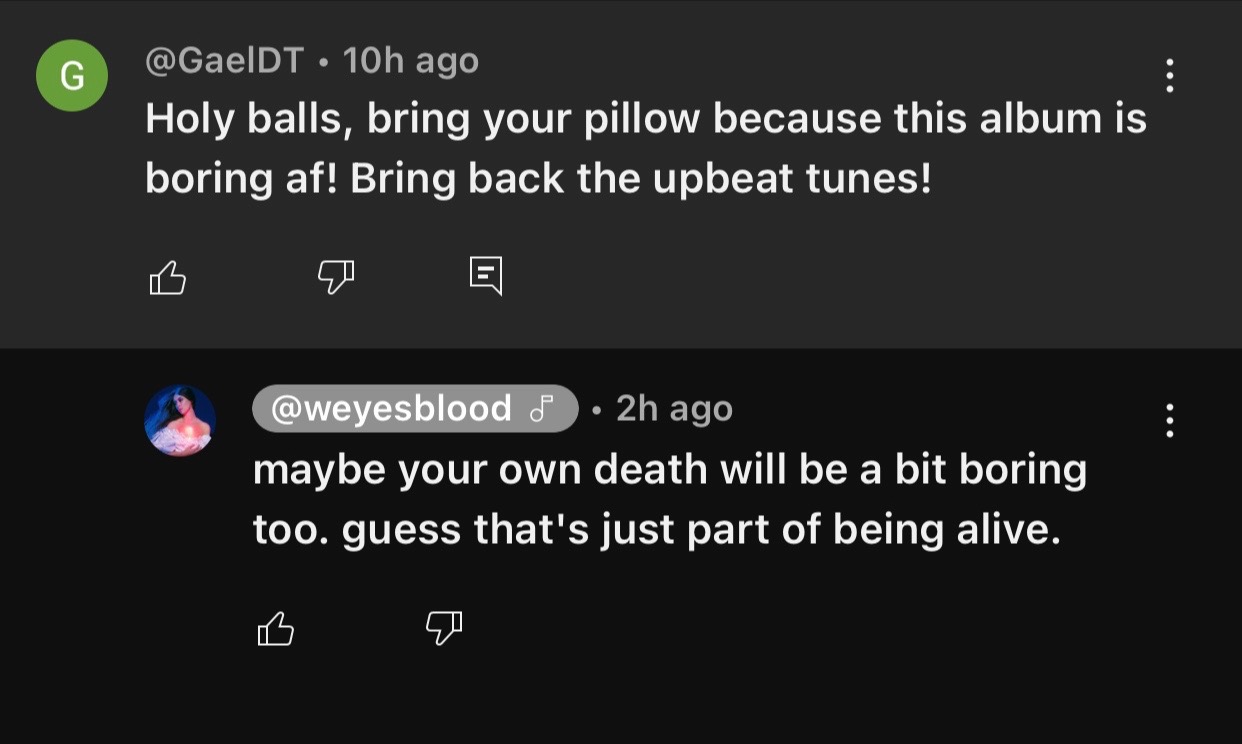The width and height of the screenshot is (1242, 744).
Task: Open more options for @GaelDT's comment
Action: click(1169, 76)
